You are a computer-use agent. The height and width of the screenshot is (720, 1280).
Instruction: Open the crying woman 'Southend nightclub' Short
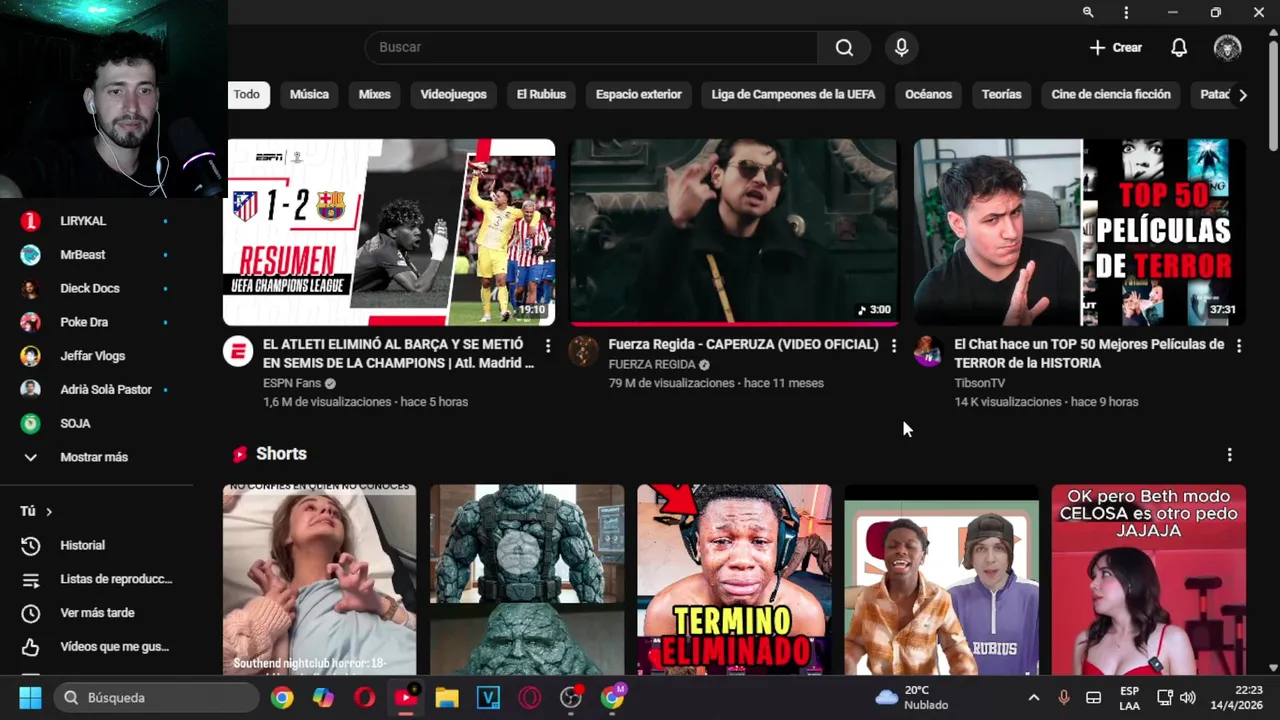point(319,580)
